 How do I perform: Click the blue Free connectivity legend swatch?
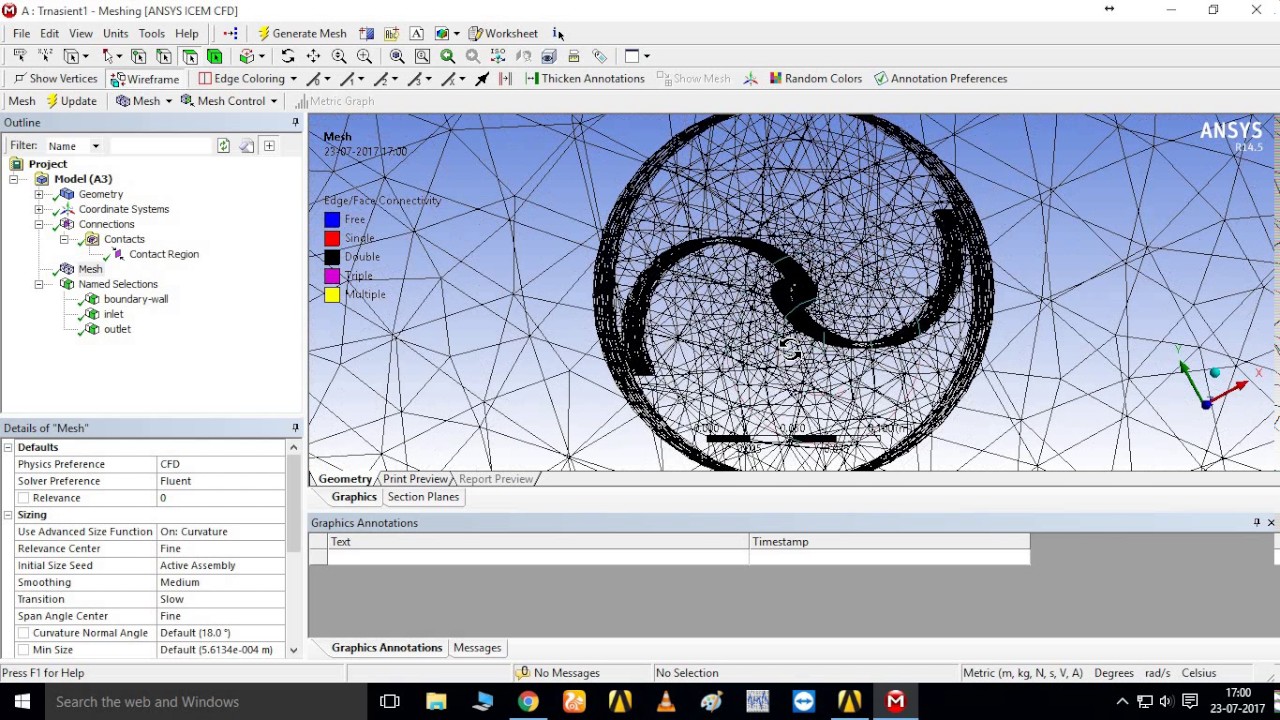pos(332,219)
